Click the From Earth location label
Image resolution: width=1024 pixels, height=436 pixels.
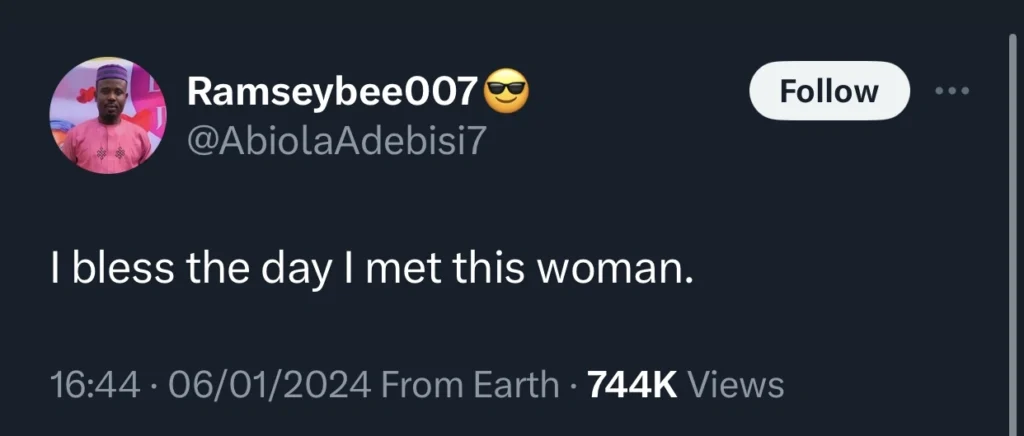coord(470,384)
